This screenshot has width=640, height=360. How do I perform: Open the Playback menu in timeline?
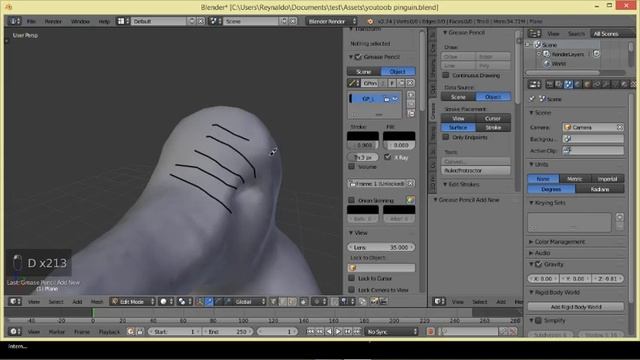coord(109,332)
